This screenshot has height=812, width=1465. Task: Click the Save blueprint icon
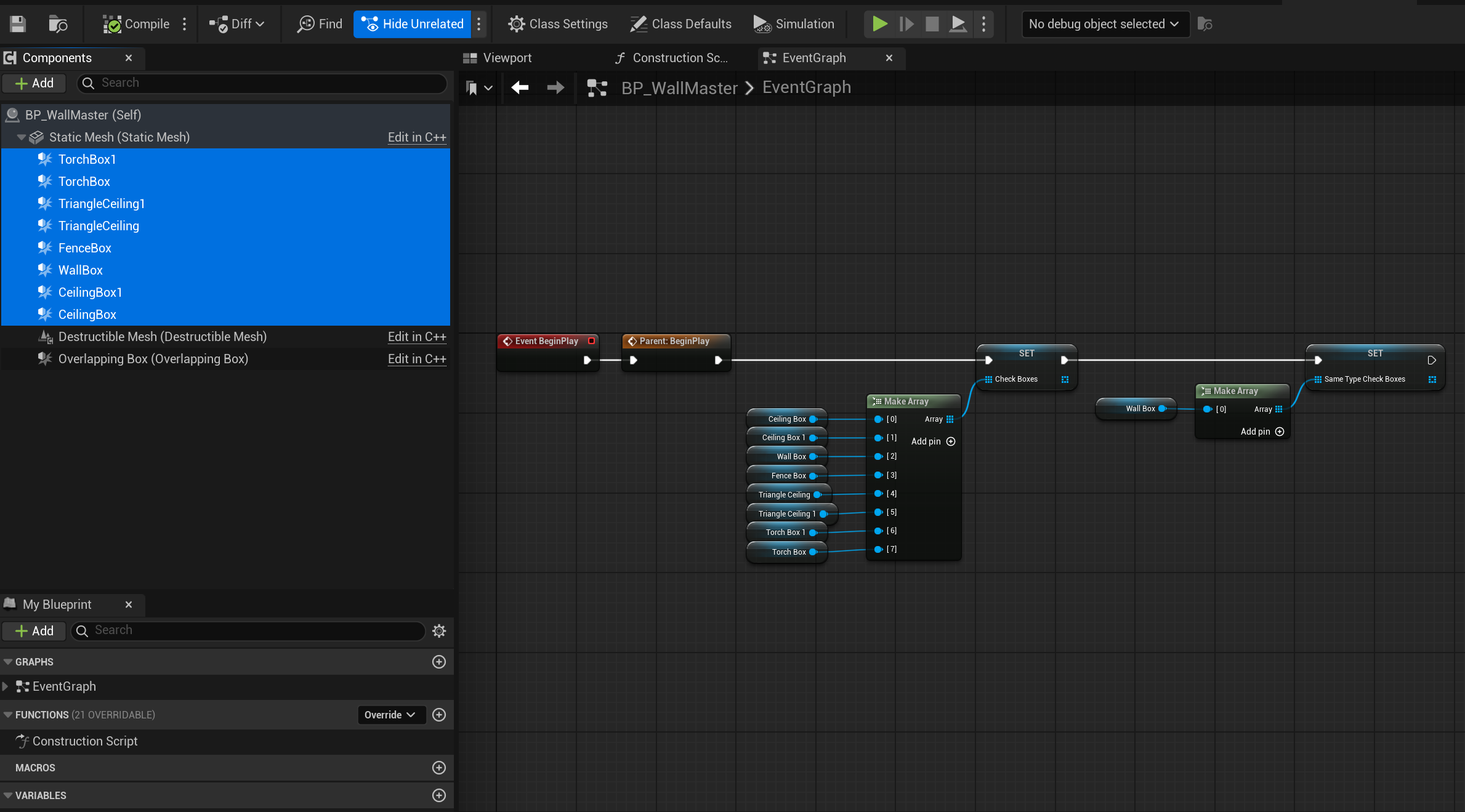click(18, 24)
